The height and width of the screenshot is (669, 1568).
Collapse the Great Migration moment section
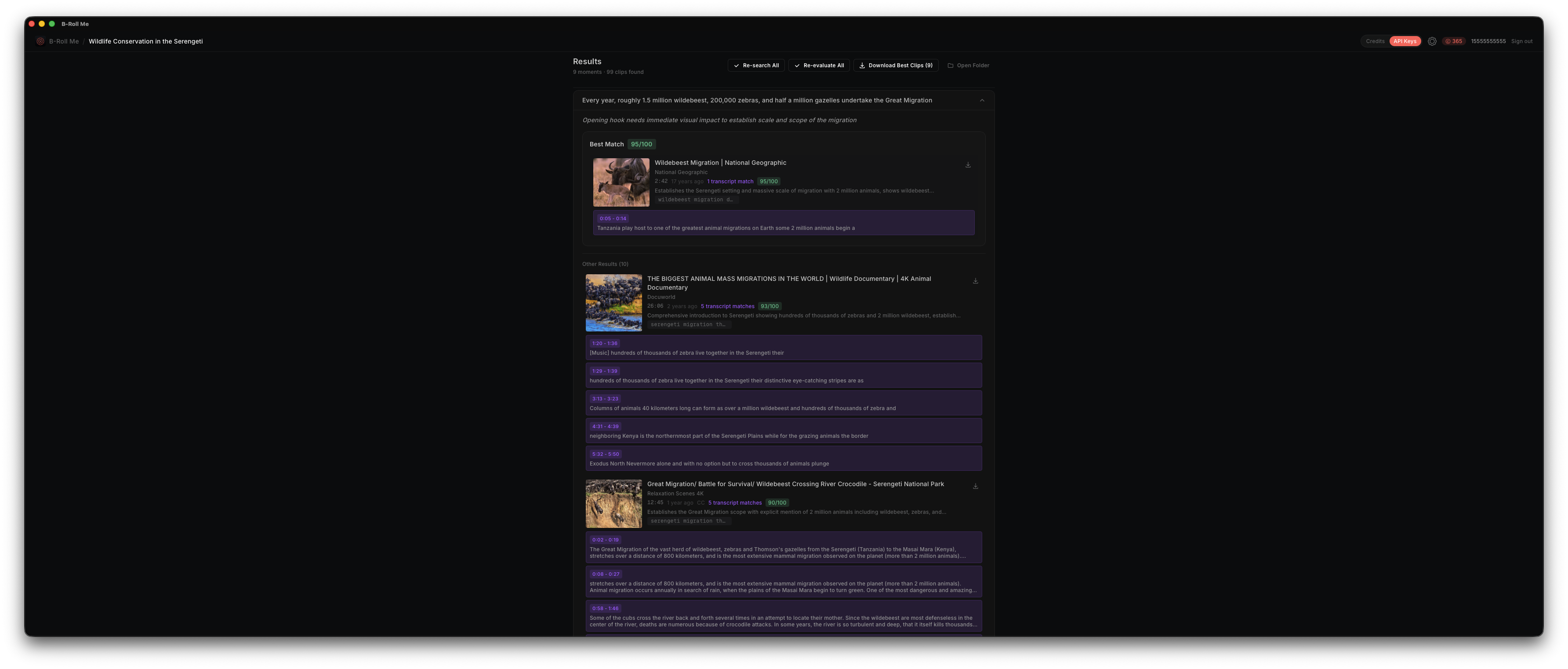pos(982,101)
